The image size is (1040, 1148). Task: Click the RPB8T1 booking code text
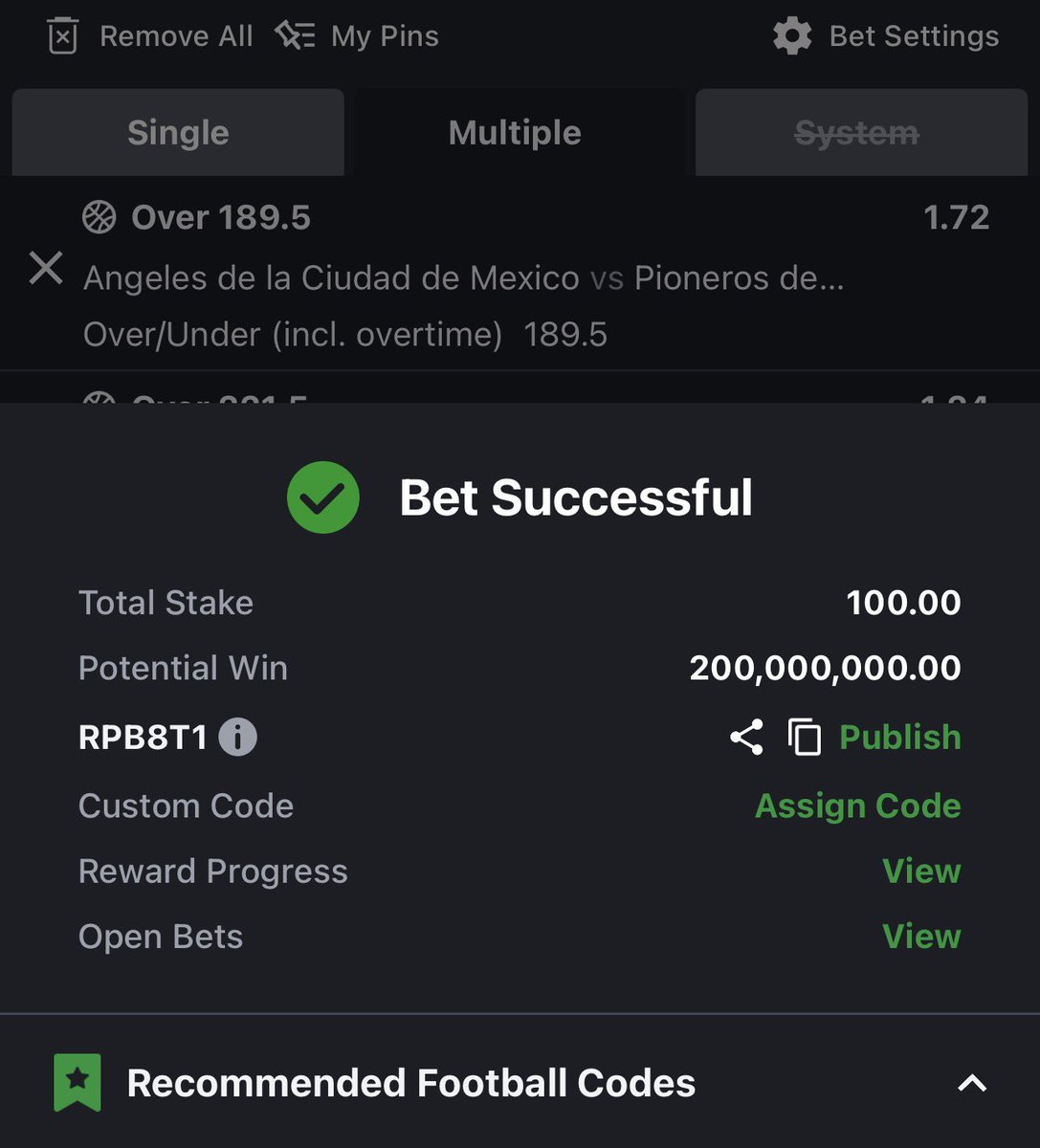coord(143,738)
